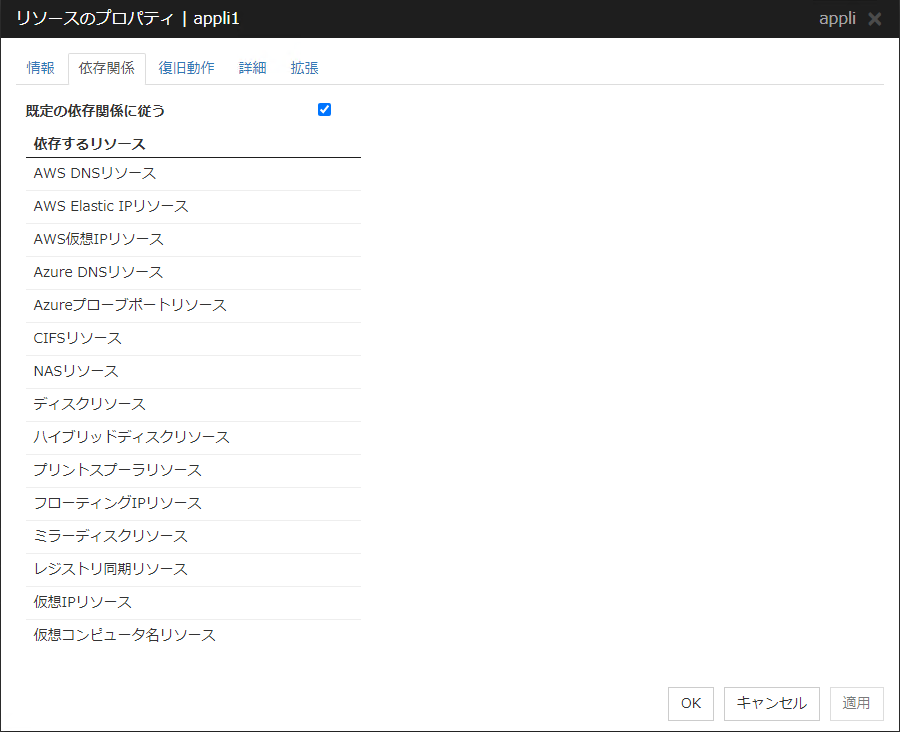
Task: Go to the 詳細 tab
Action: click(x=252, y=68)
